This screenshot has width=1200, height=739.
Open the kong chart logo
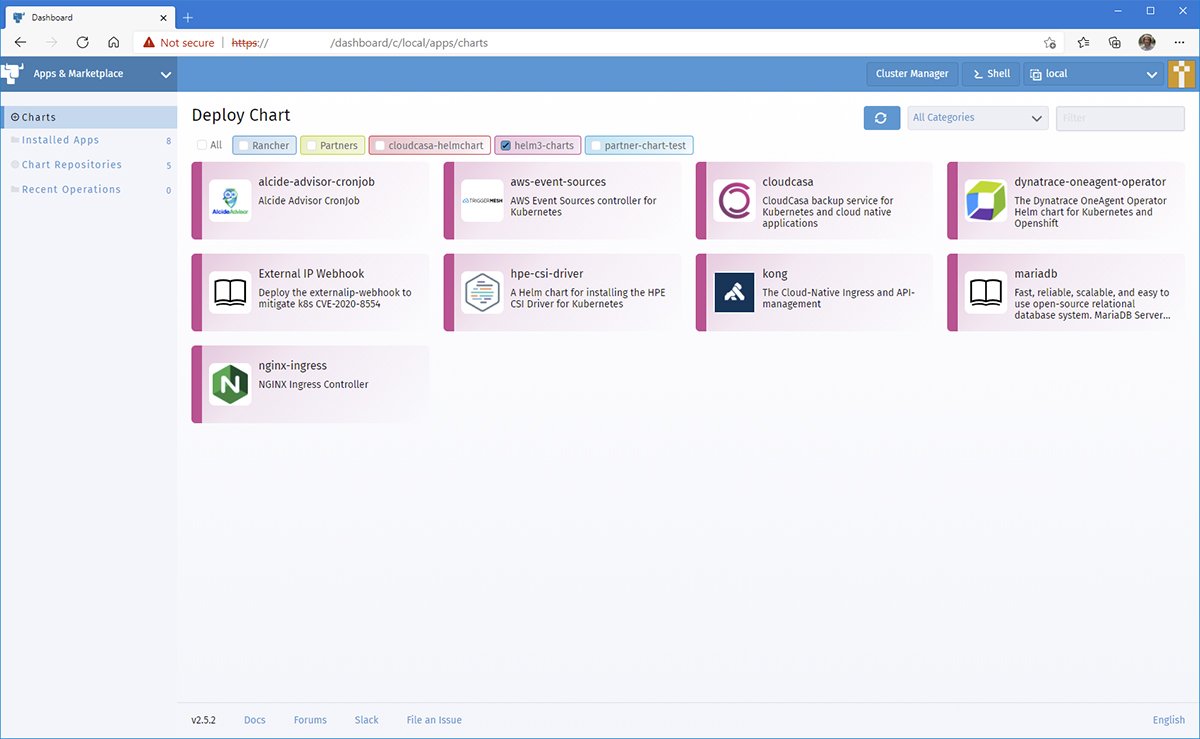tap(735, 292)
